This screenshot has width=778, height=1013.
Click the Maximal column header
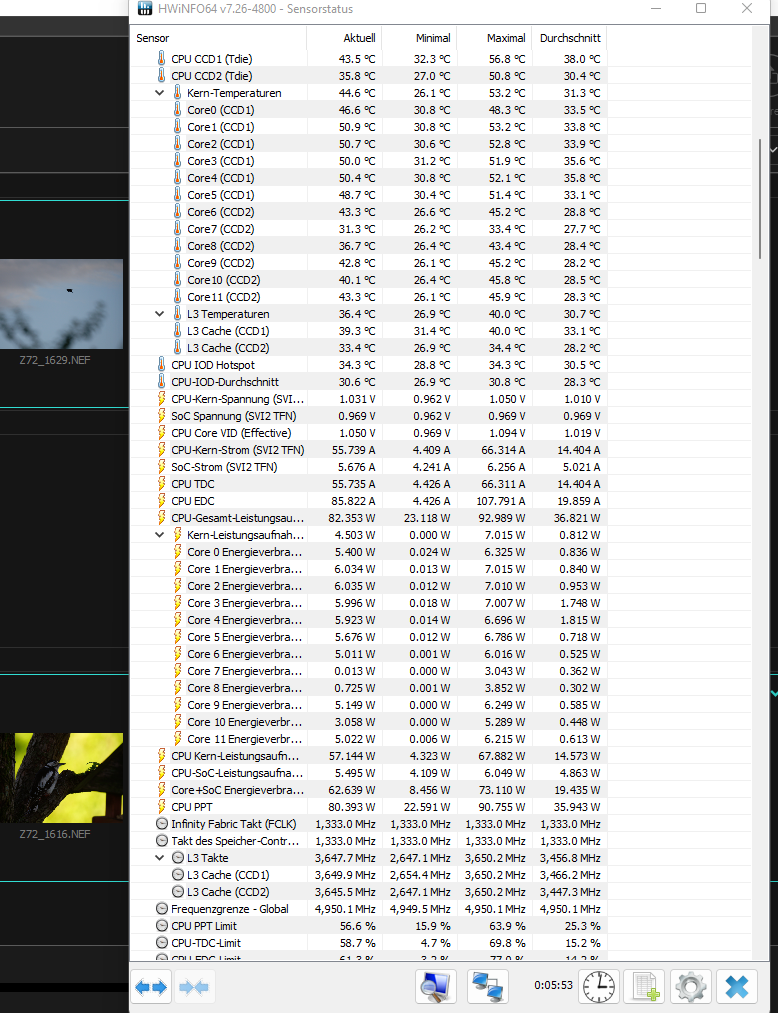(494, 38)
